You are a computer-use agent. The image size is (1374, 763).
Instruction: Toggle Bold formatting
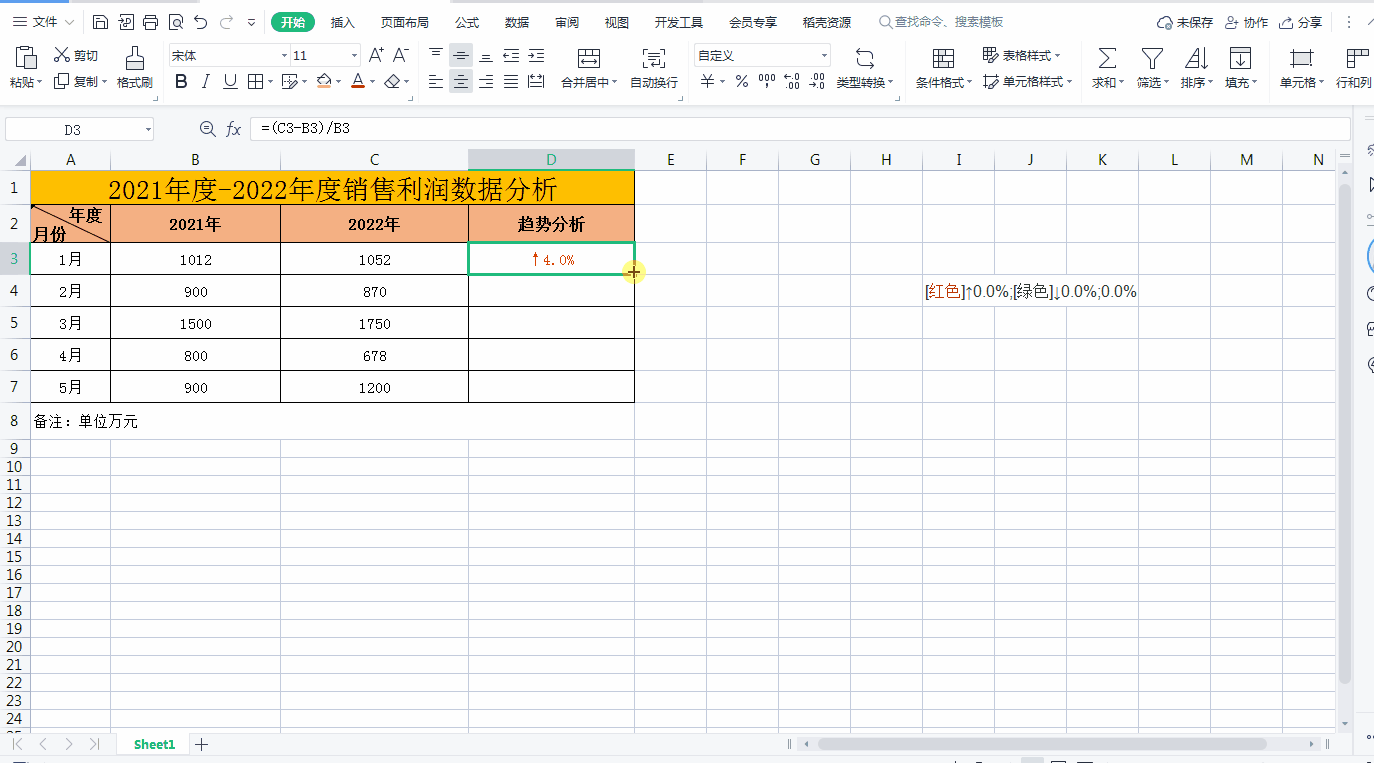(x=181, y=82)
